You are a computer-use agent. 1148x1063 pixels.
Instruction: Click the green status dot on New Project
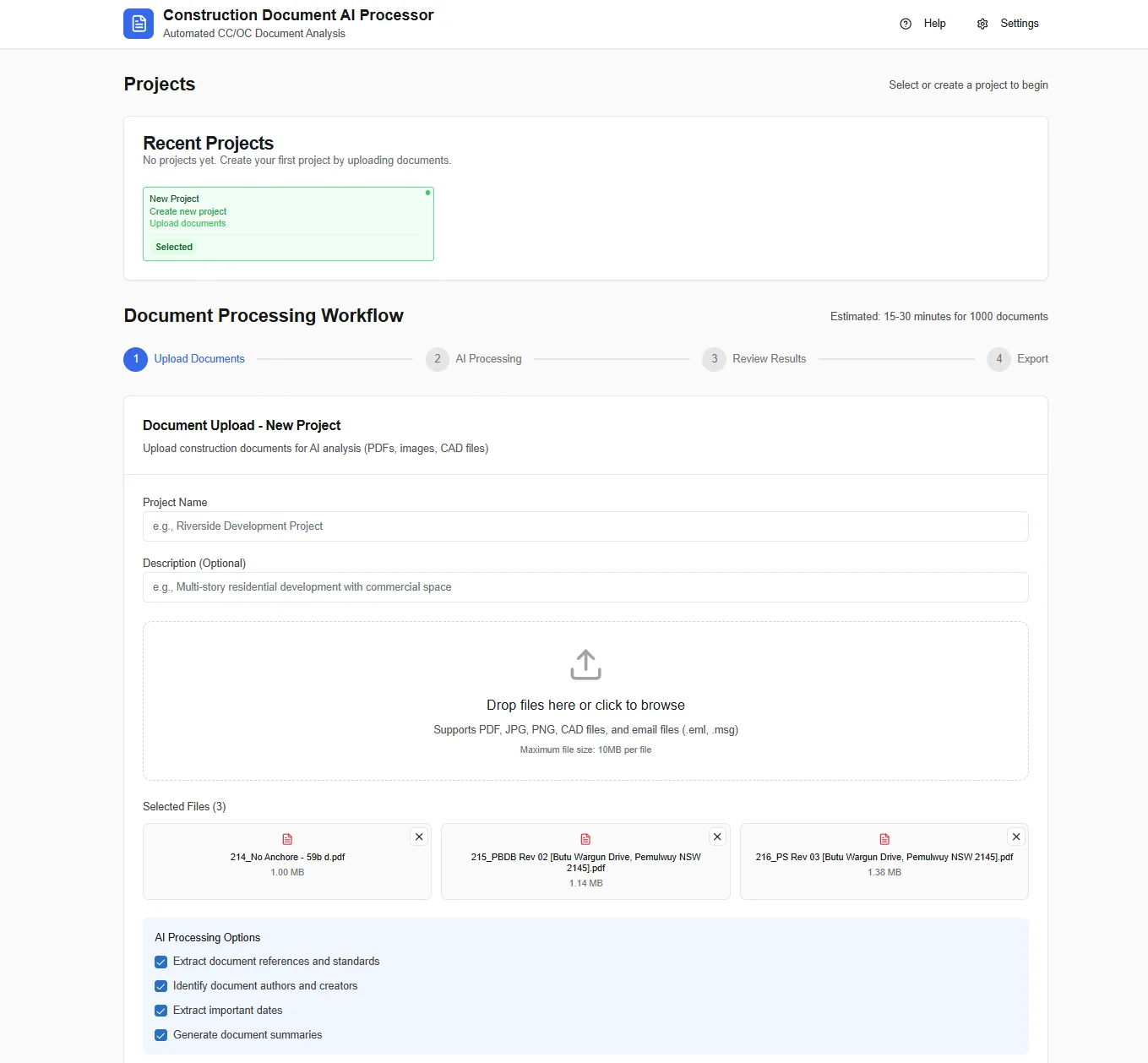click(x=427, y=193)
